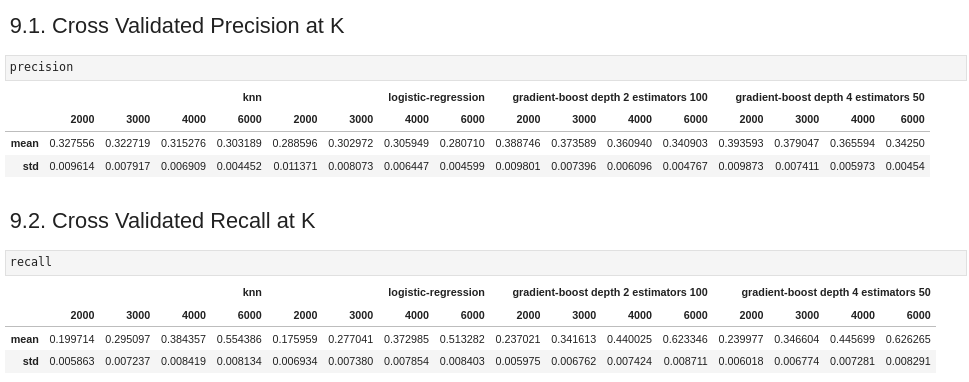Select recall mean value 0.626265
This screenshot has height=382, width=969.
(908, 339)
